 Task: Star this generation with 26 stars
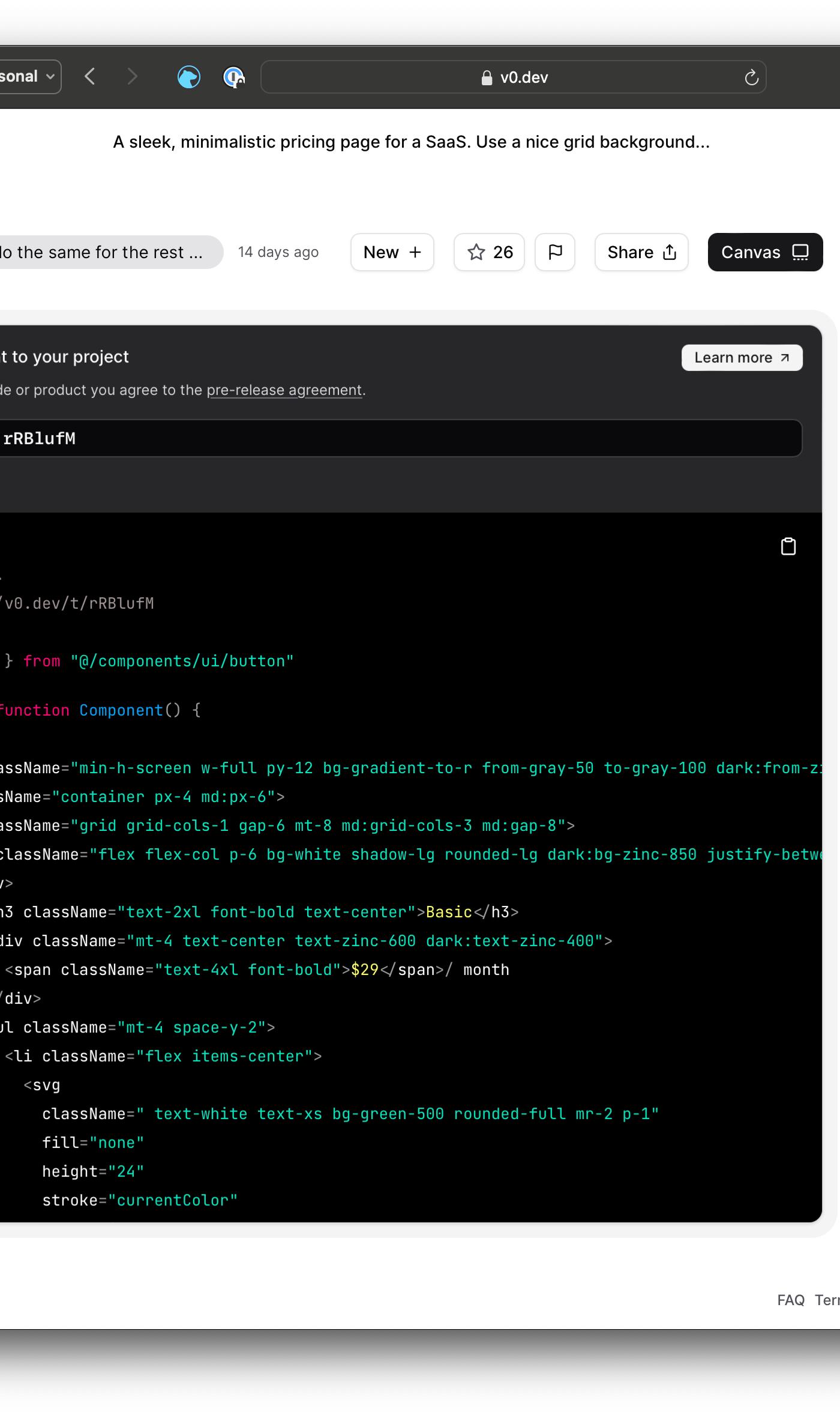pyautogui.click(x=490, y=252)
